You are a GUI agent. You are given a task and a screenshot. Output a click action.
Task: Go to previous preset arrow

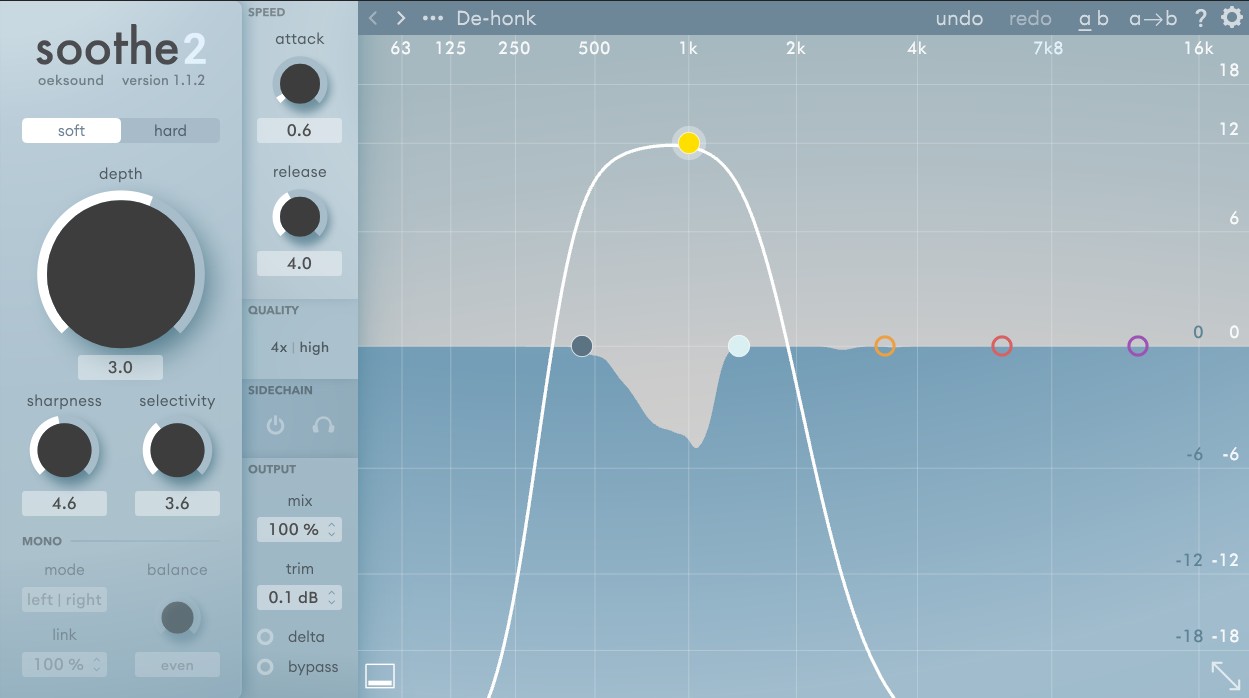[373, 18]
